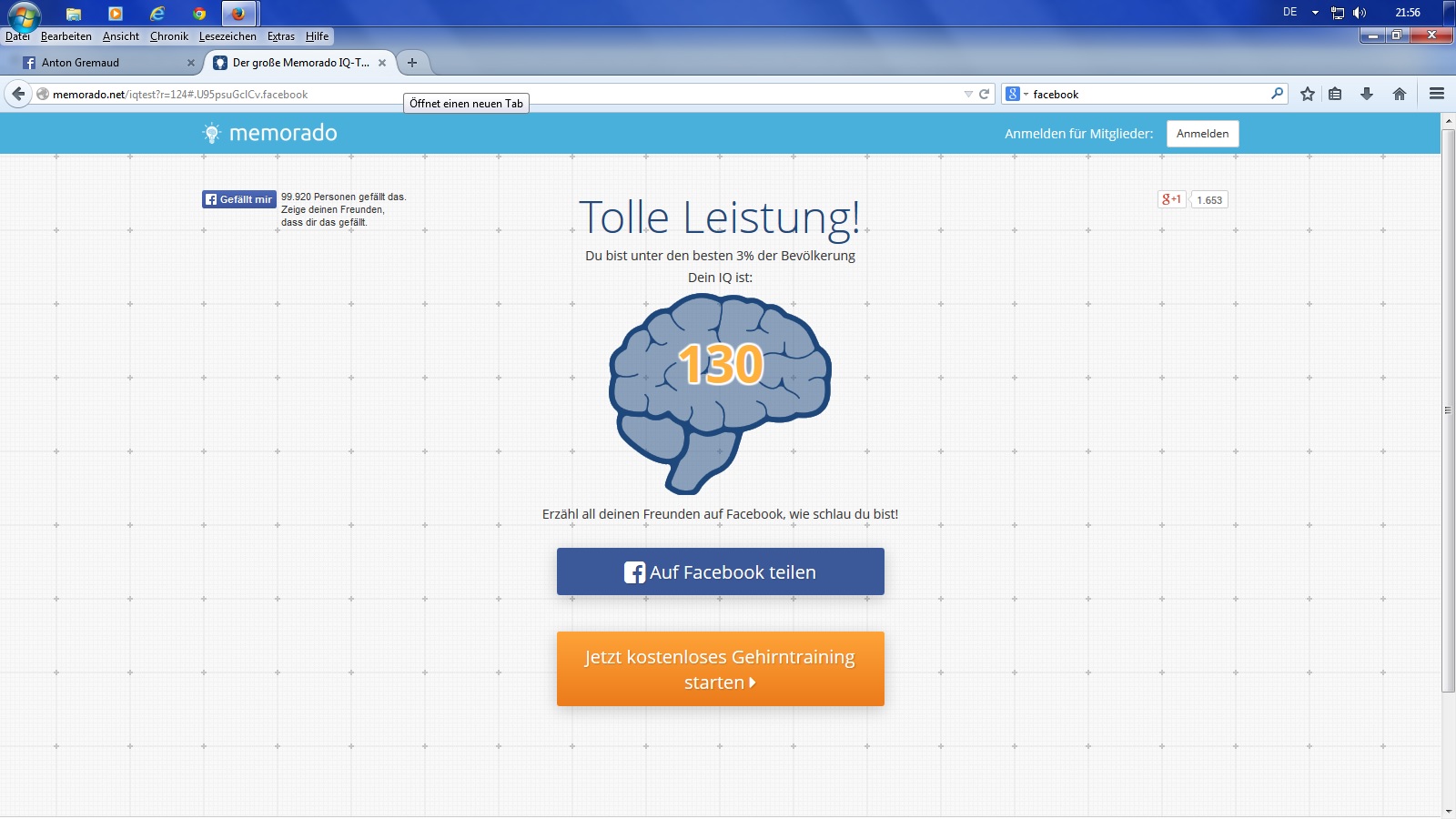Open a new tab with plus button
This screenshot has height=819, width=1456.
pyautogui.click(x=412, y=63)
